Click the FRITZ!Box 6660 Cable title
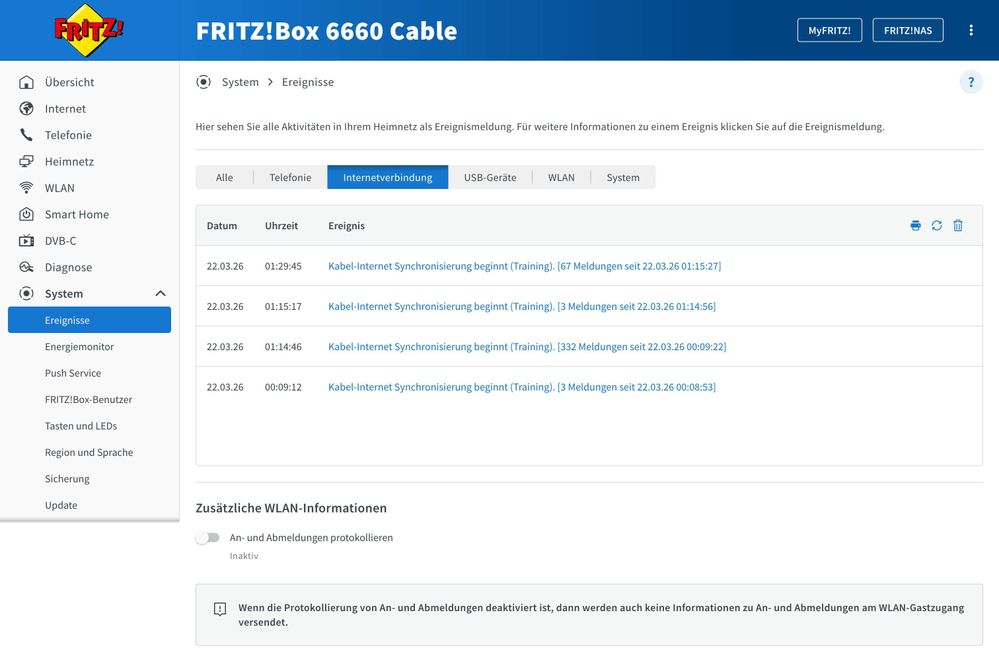 point(326,31)
